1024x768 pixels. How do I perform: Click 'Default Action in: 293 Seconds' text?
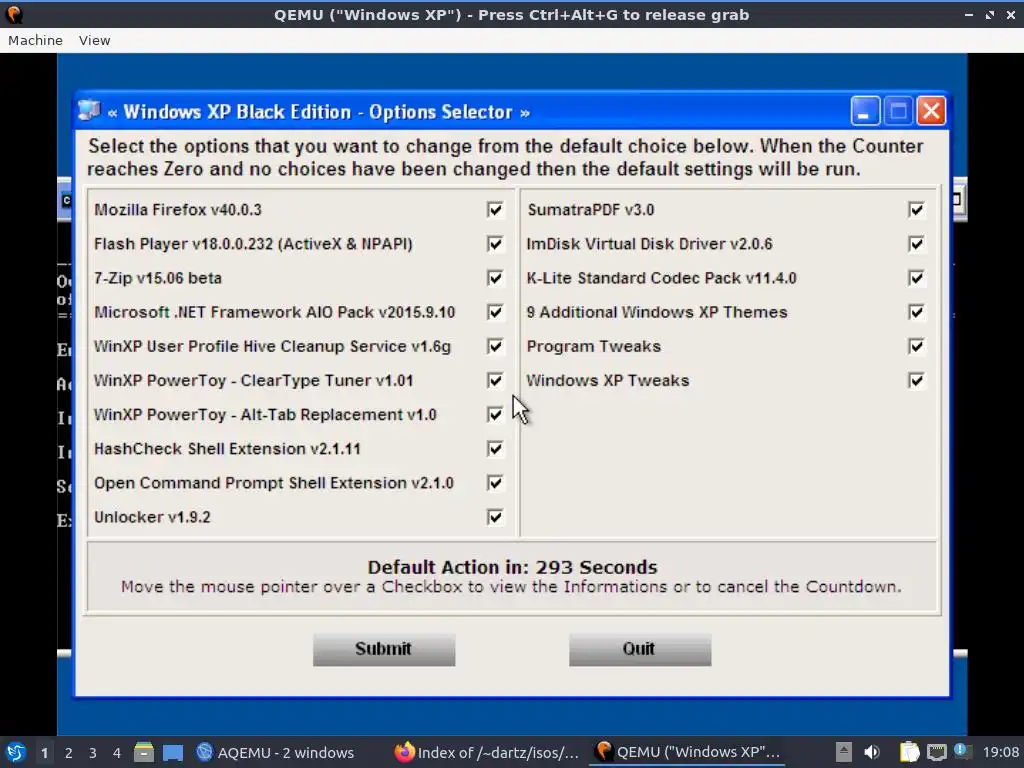click(513, 567)
